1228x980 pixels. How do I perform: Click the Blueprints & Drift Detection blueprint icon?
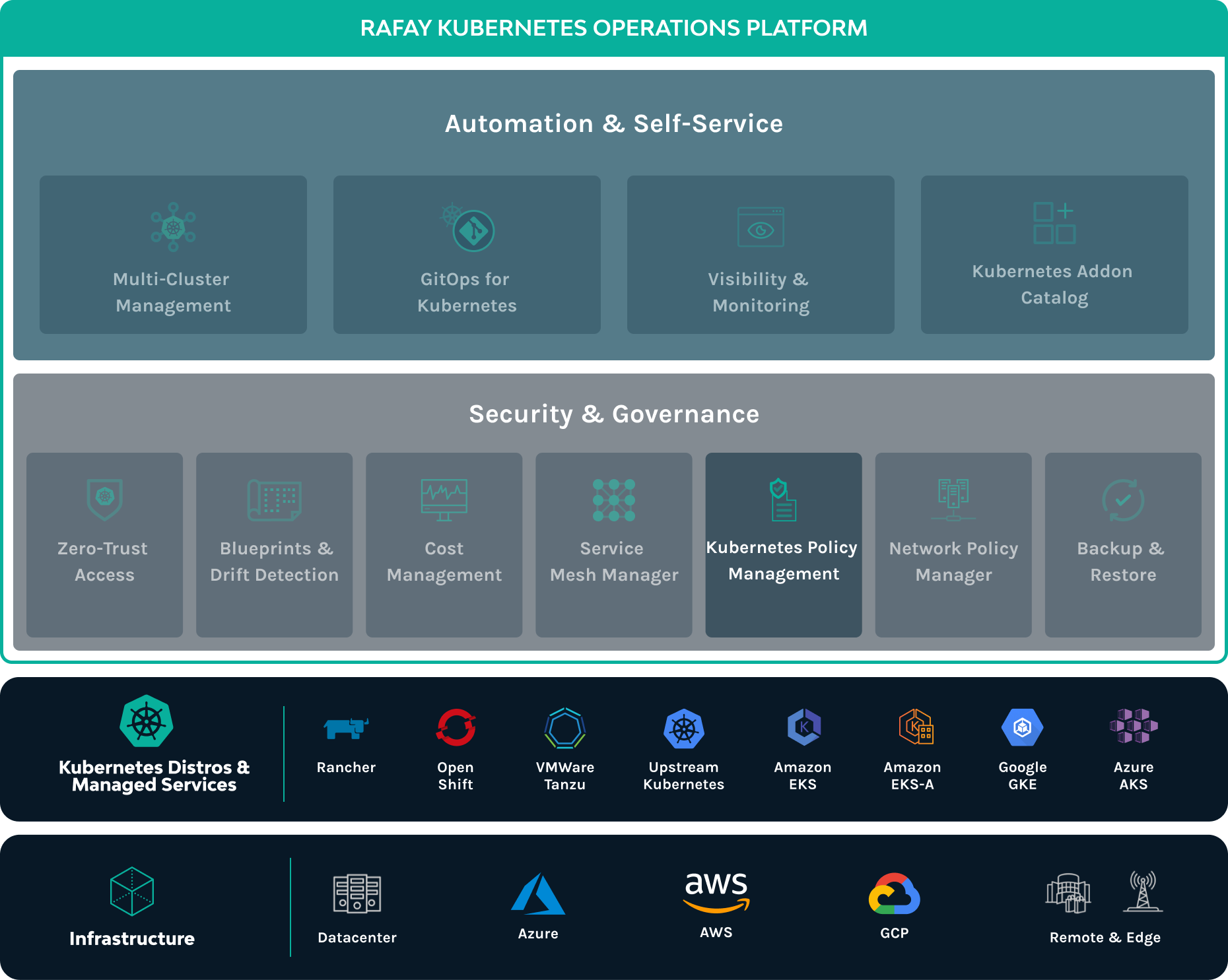coord(275,500)
